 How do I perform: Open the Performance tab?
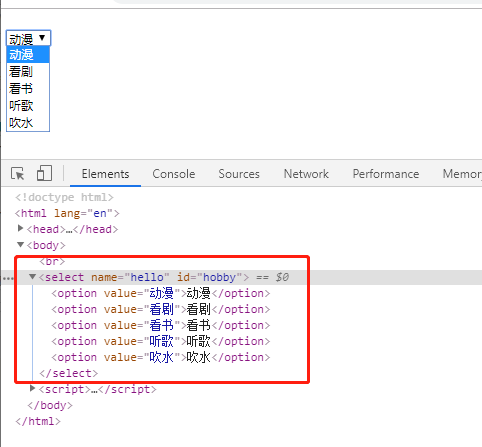tap(386, 174)
